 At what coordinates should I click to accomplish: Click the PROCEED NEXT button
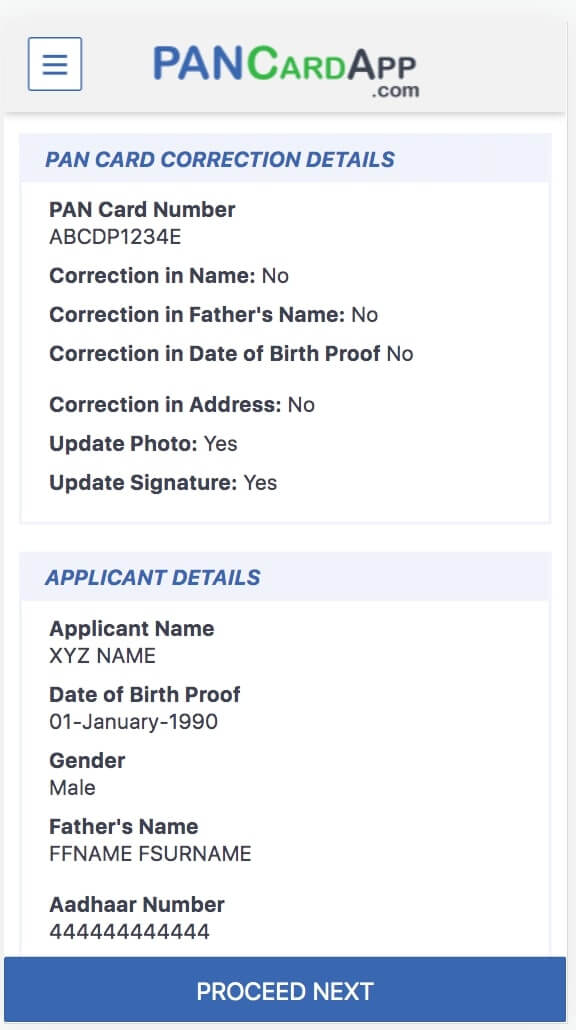288,990
